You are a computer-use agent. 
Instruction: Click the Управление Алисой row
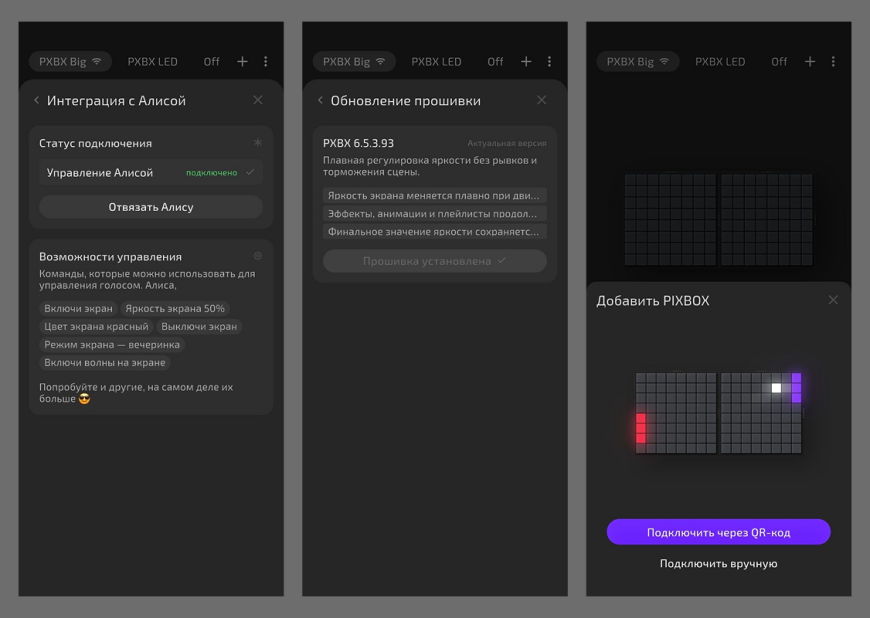pyautogui.click(x=151, y=173)
